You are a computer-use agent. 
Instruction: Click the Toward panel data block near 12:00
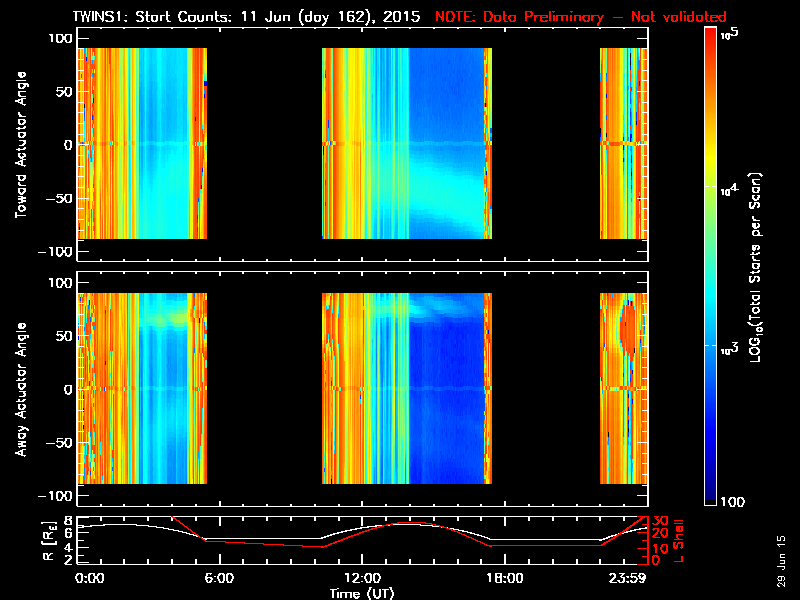click(x=407, y=143)
